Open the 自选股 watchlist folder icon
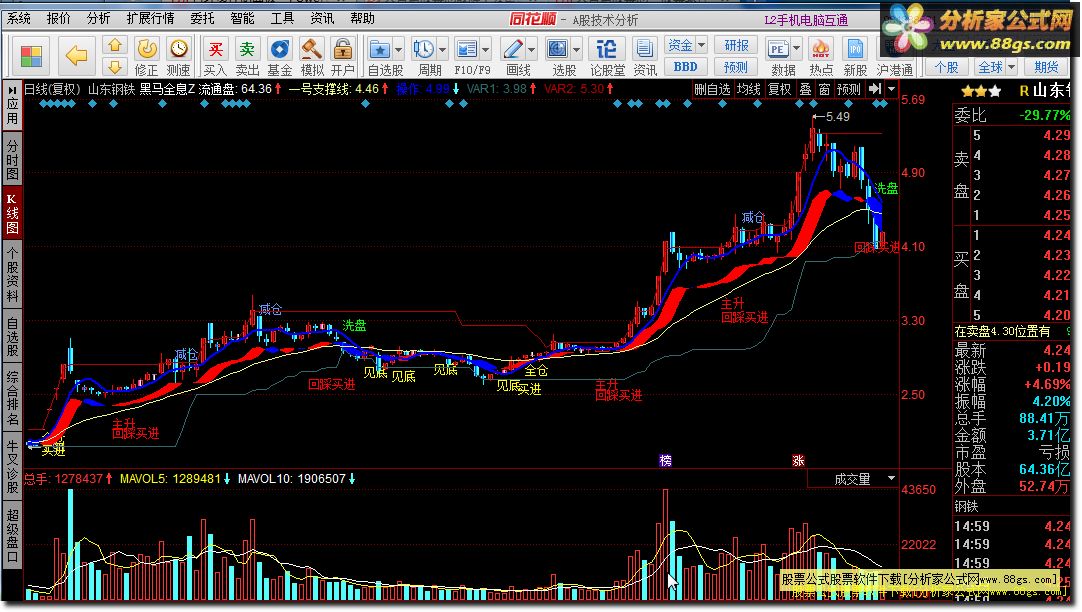The image size is (1082, 612). coord(380,49)
